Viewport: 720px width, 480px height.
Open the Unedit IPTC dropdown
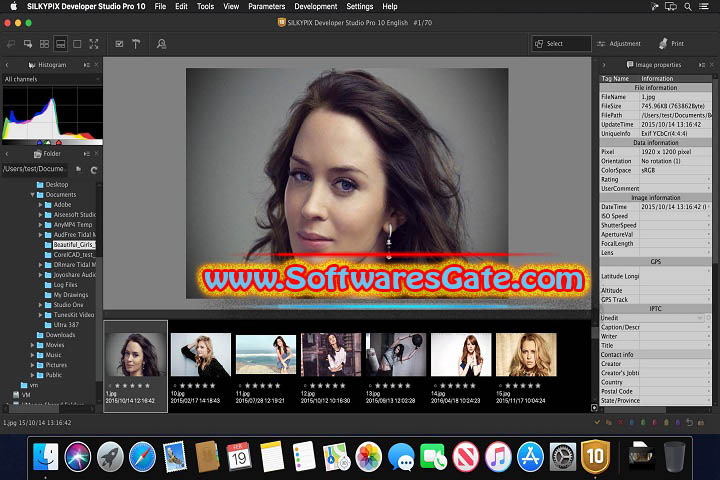(652, 318)
